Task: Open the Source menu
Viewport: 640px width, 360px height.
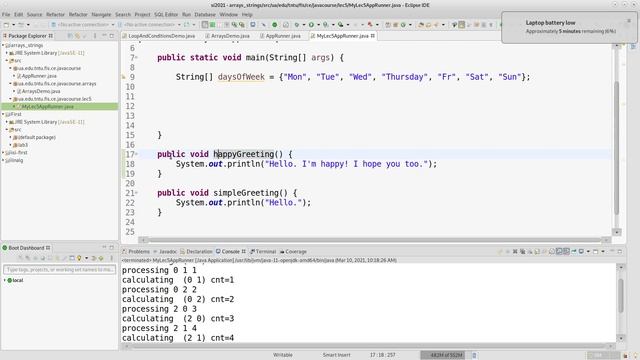Action: [x=34, y=14]
